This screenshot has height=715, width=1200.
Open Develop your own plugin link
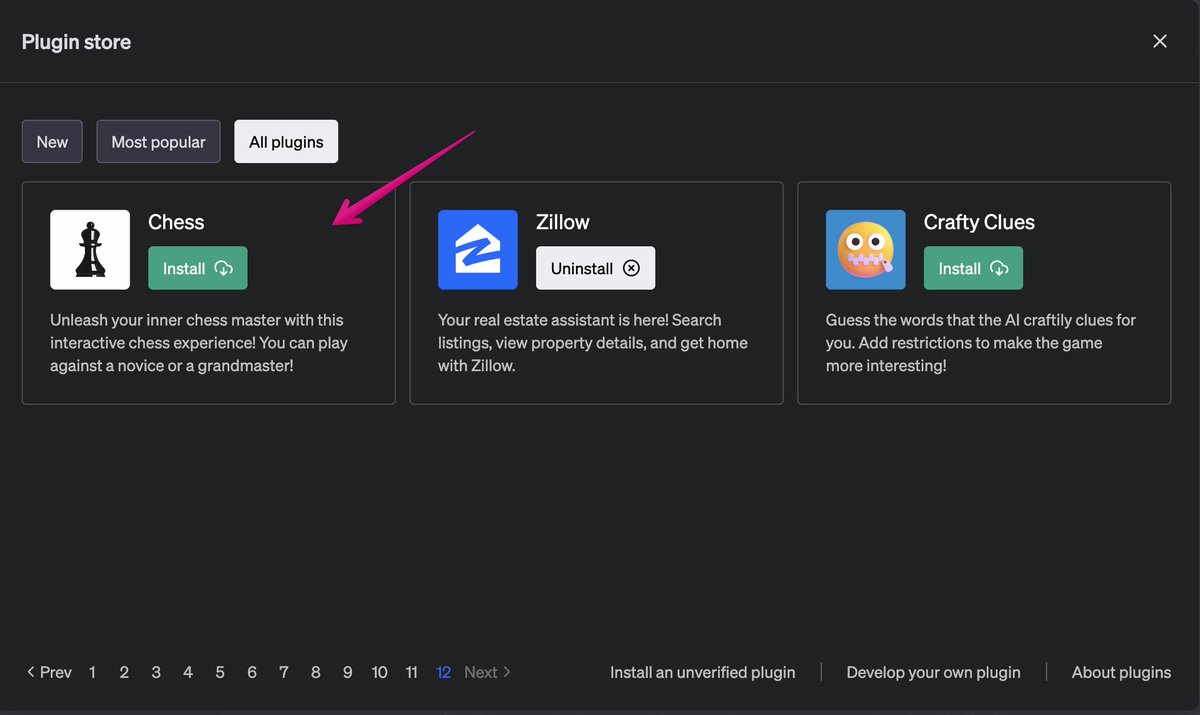pyautogui.click(x=934, y=672)
